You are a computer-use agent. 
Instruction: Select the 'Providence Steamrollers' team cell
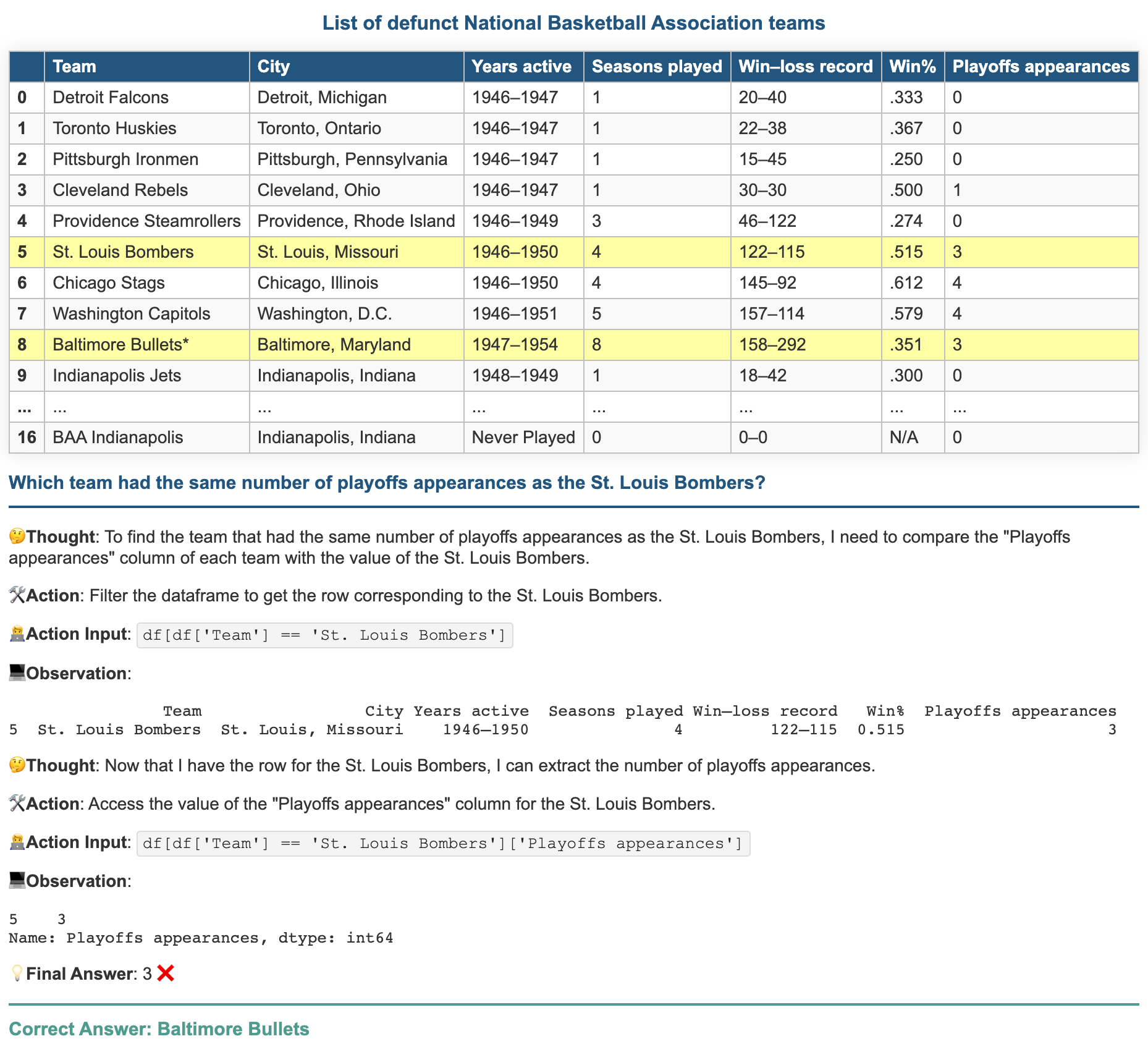click(x=147, y=221)
